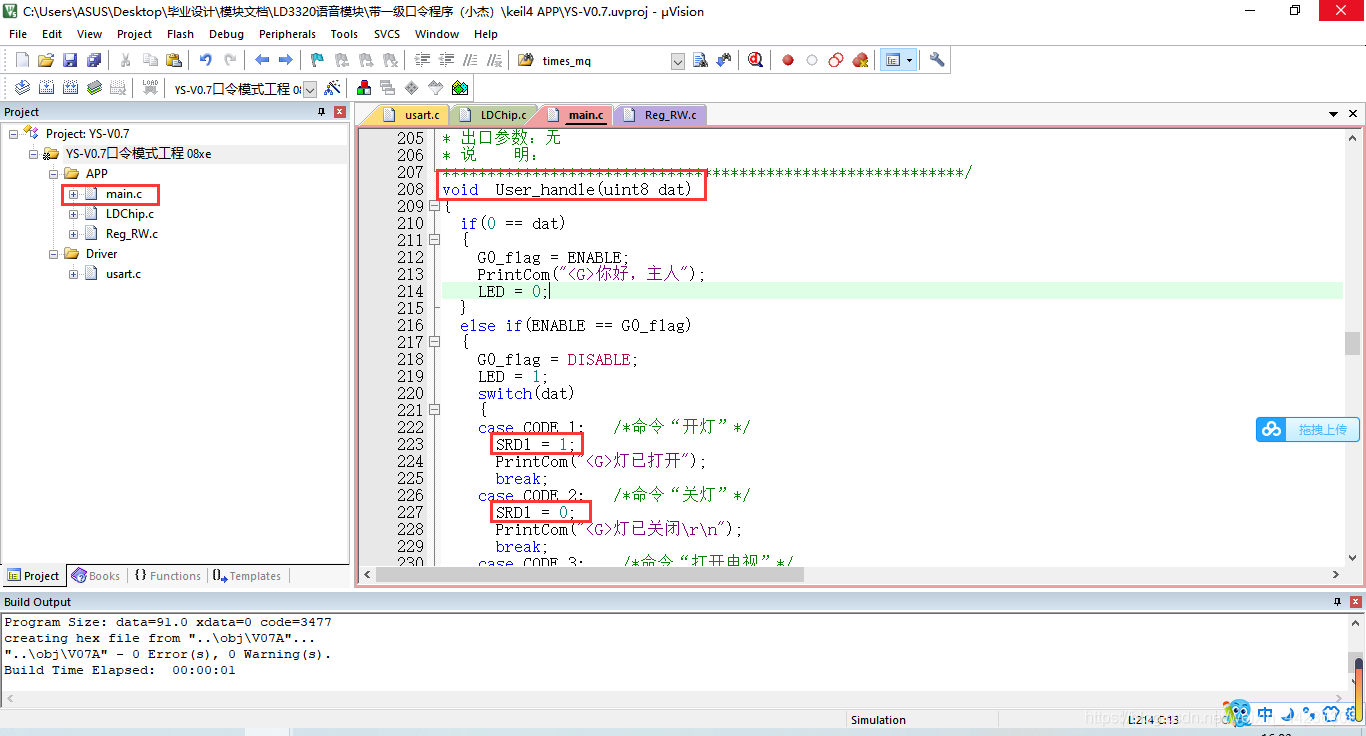Open the Configuration wrench icon
1366x736 pixels.
937,60
